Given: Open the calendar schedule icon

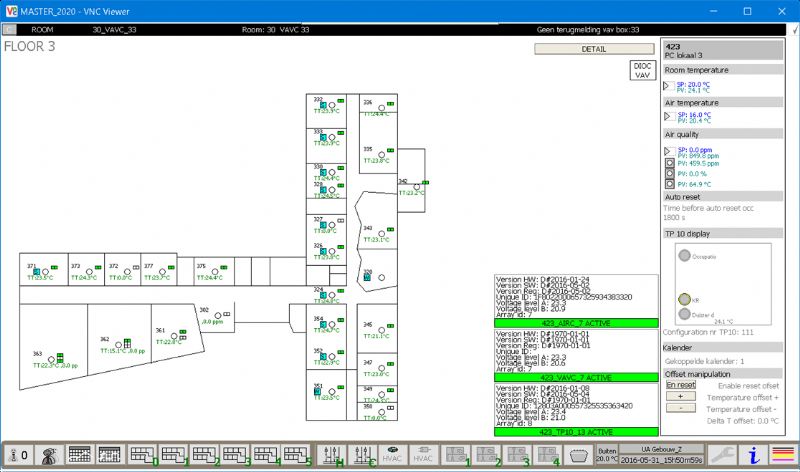Looking at the screenshot, I should (x=80, y=456).
